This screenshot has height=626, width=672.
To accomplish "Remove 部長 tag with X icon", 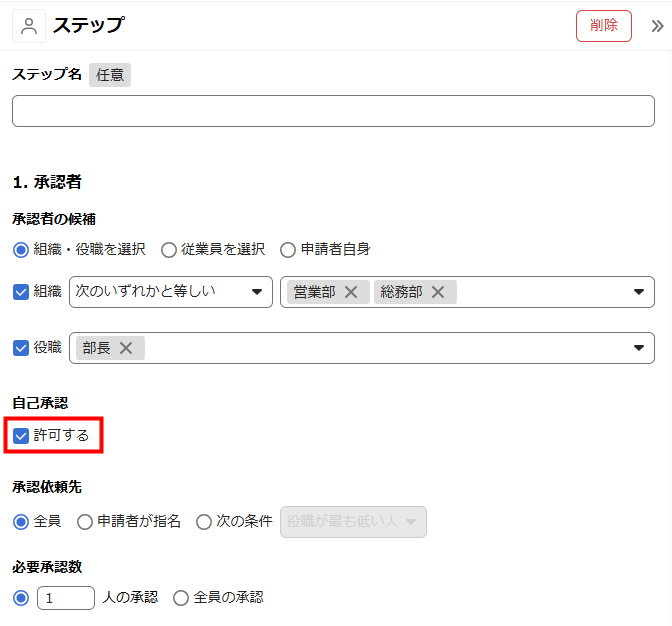I will tap(126, 348).
